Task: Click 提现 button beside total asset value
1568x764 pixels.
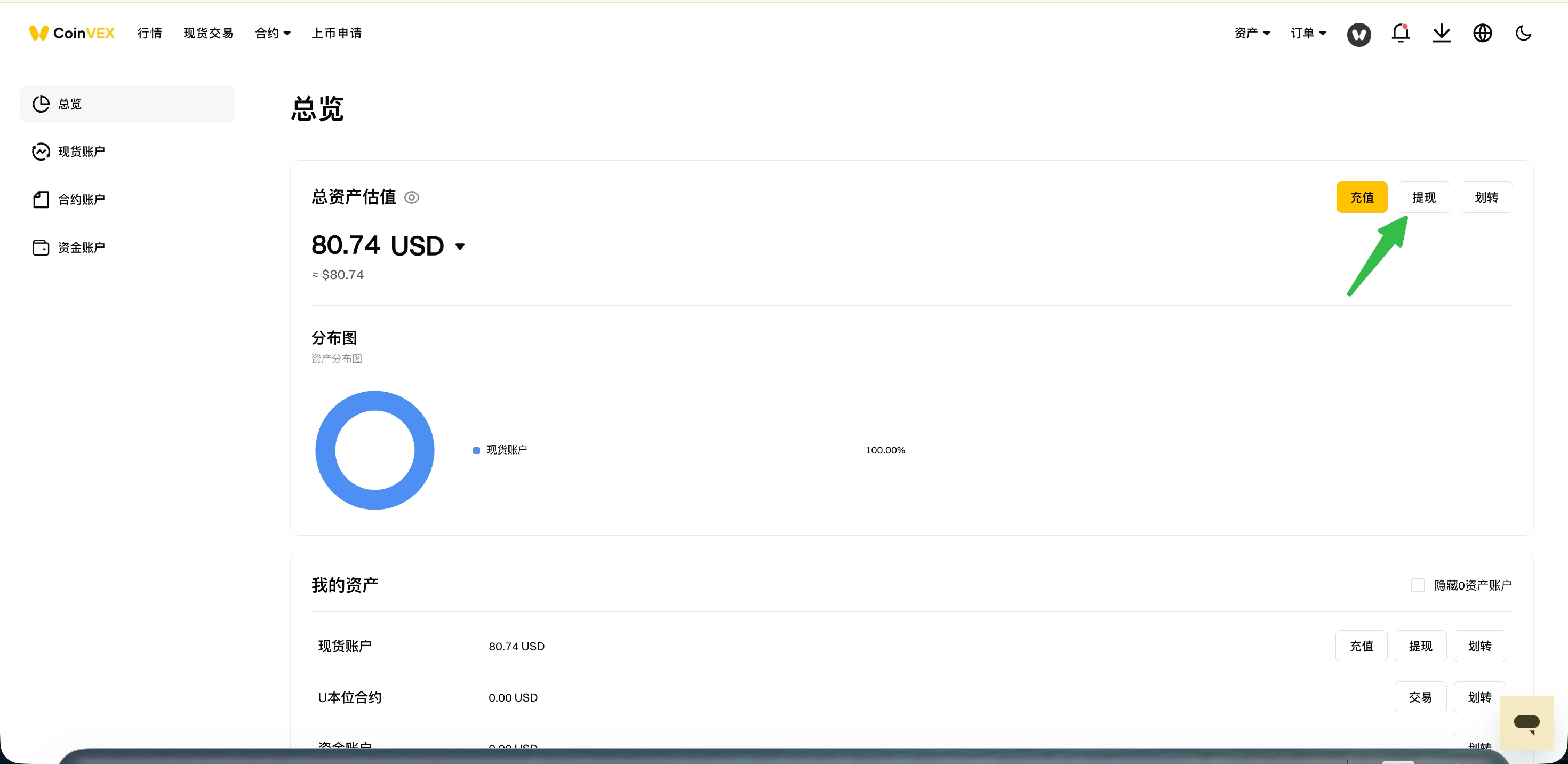Action: click(1424, 197)
